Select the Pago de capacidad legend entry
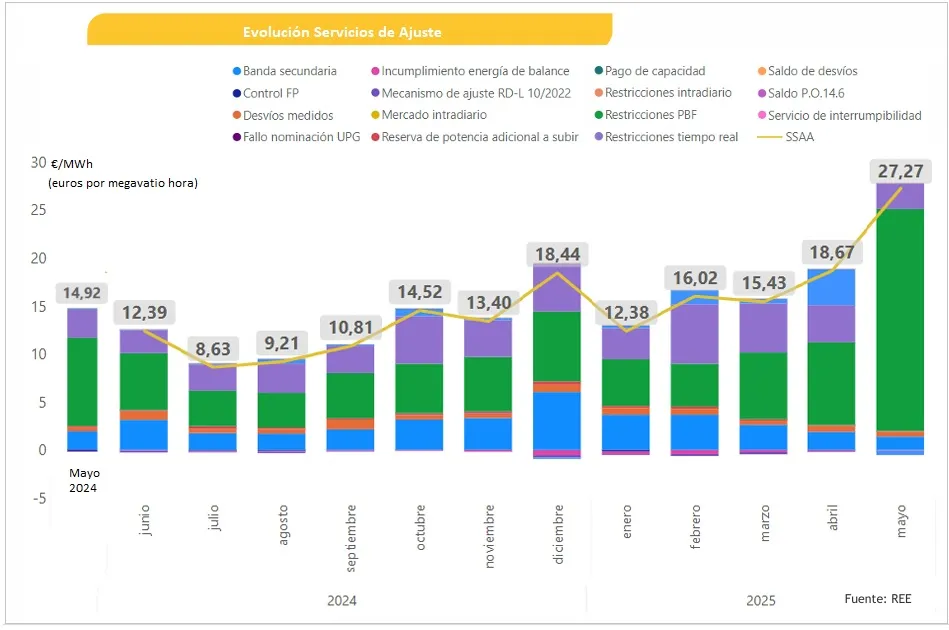This screenshot has width=949, height=630. (650, 71)
